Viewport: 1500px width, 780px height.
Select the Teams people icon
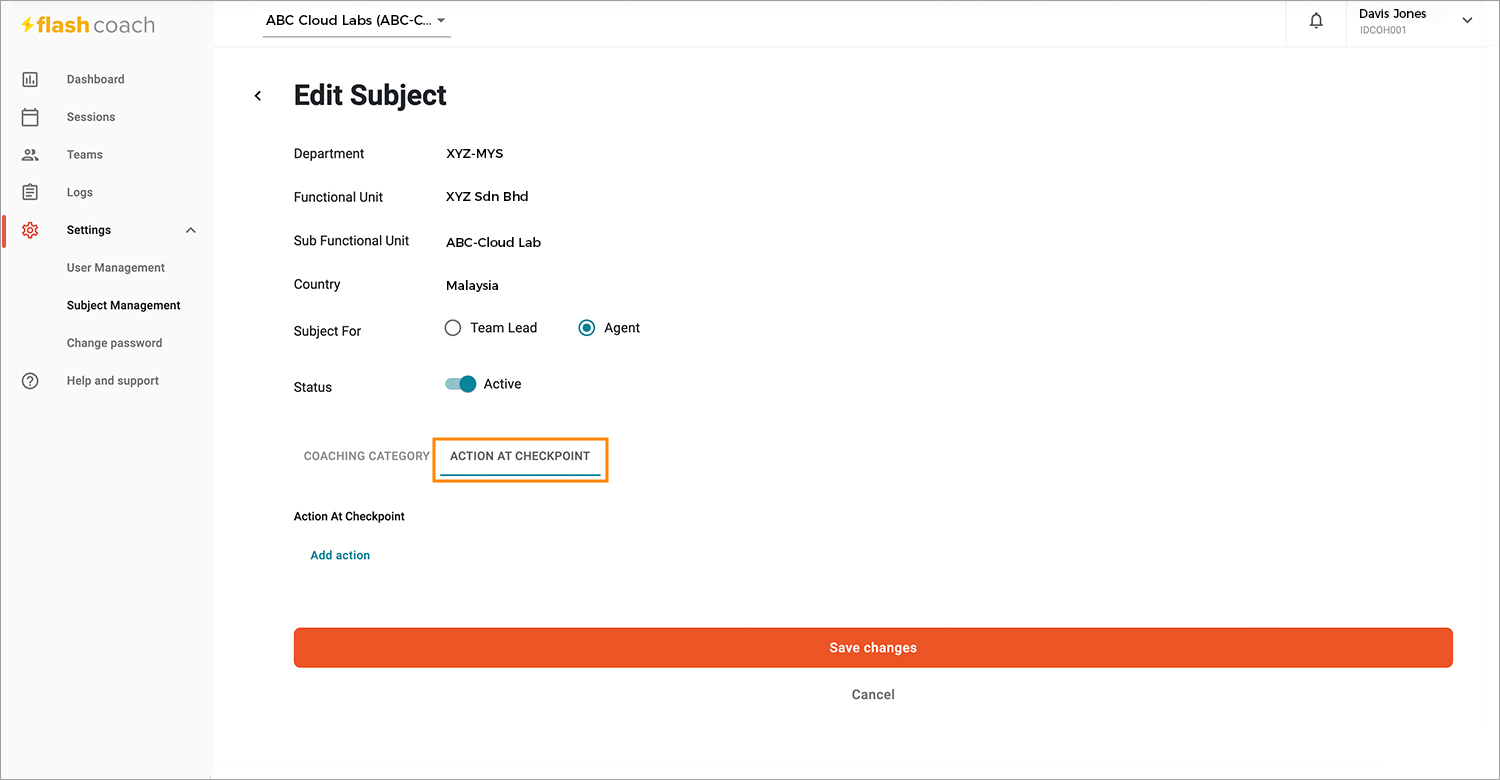click(30, 155)
